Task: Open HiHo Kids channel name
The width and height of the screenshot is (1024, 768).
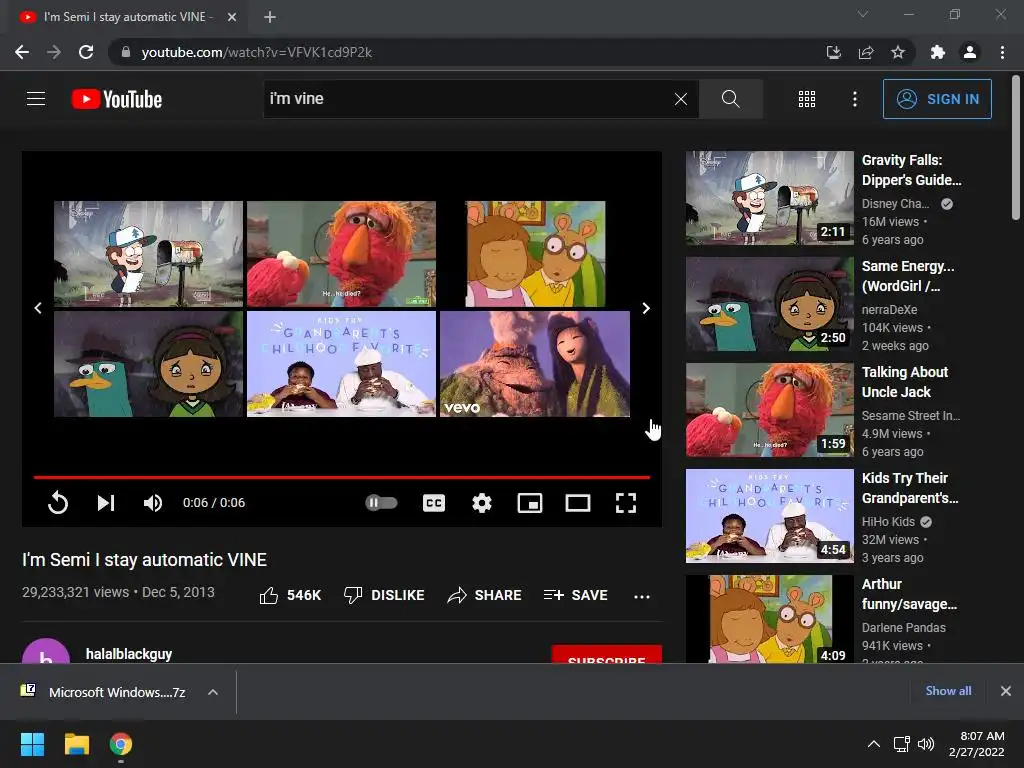Action: (x=888, y=522)
